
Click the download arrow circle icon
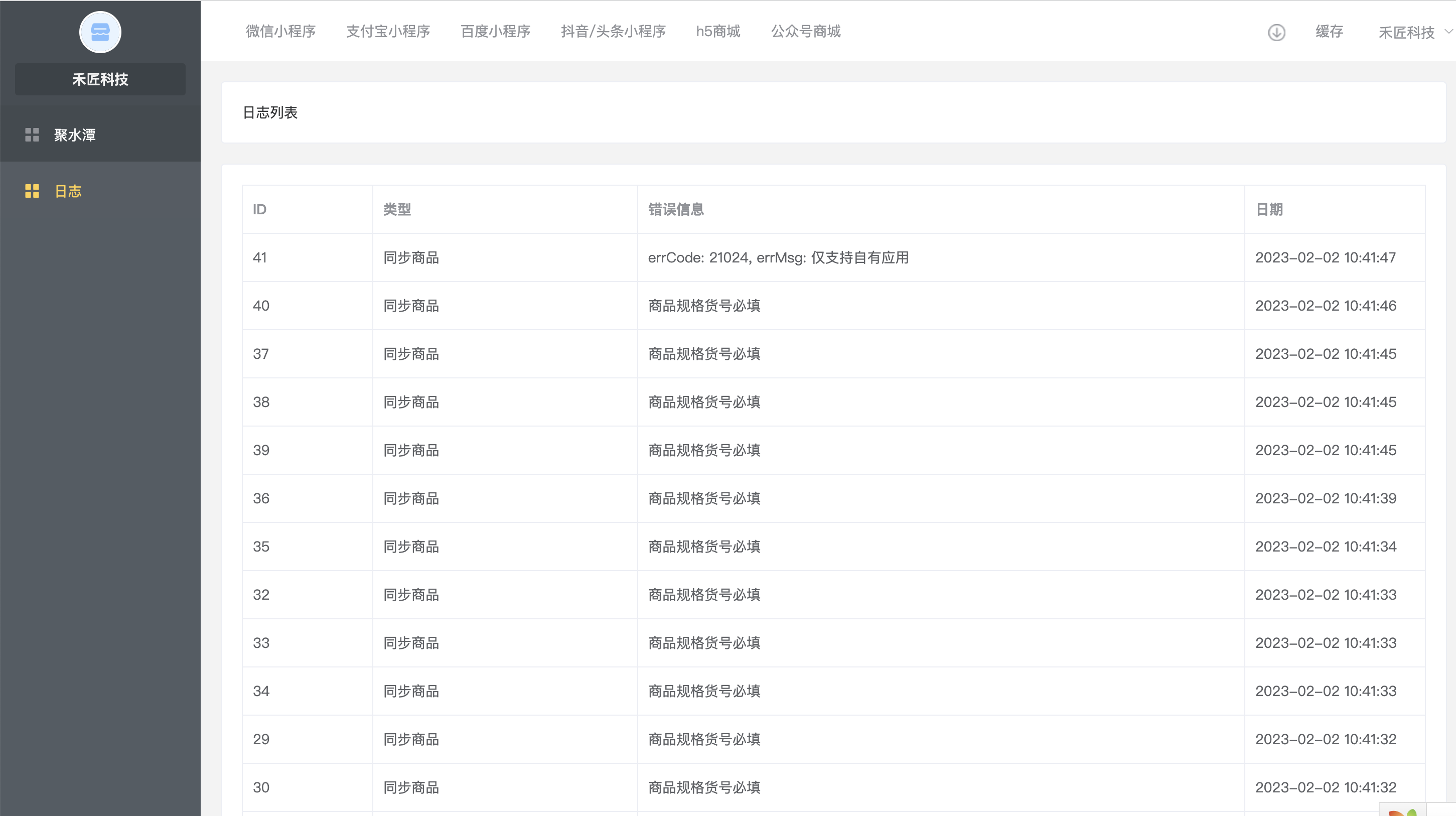tap(1276, 32)
